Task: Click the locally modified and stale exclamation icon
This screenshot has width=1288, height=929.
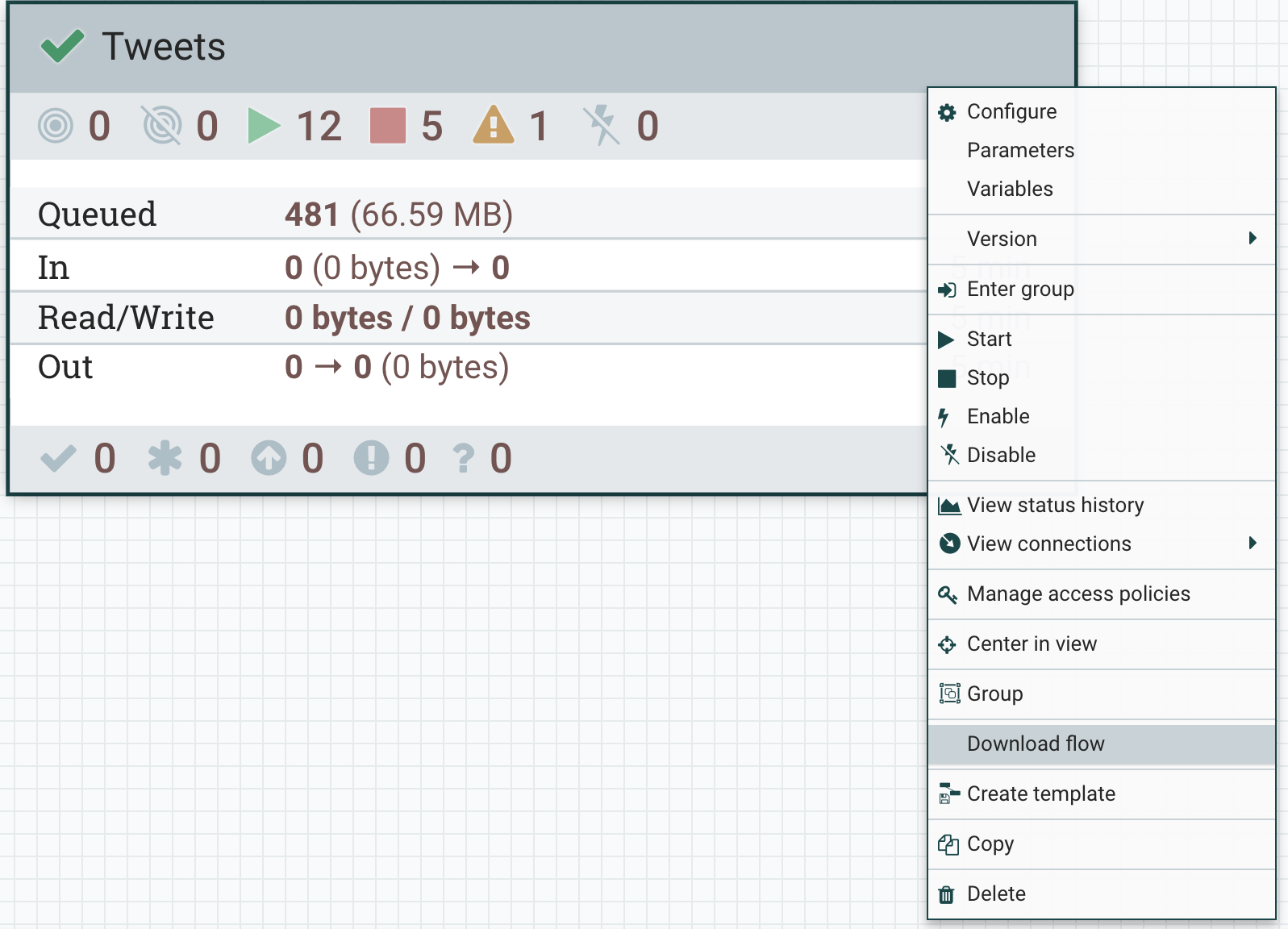Action: pos(371,458)
